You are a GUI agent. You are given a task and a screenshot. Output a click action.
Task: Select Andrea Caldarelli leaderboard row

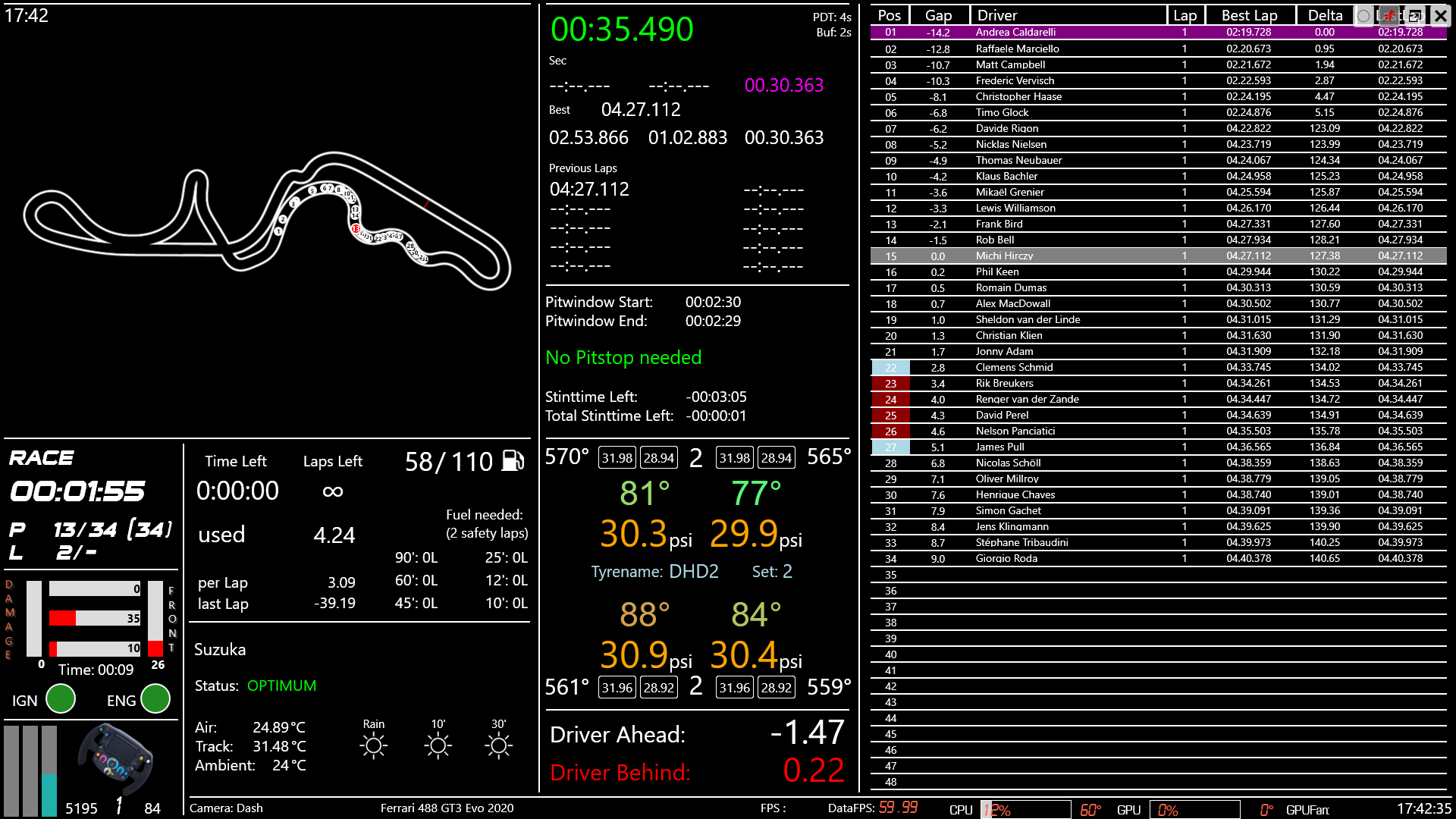1015,33
